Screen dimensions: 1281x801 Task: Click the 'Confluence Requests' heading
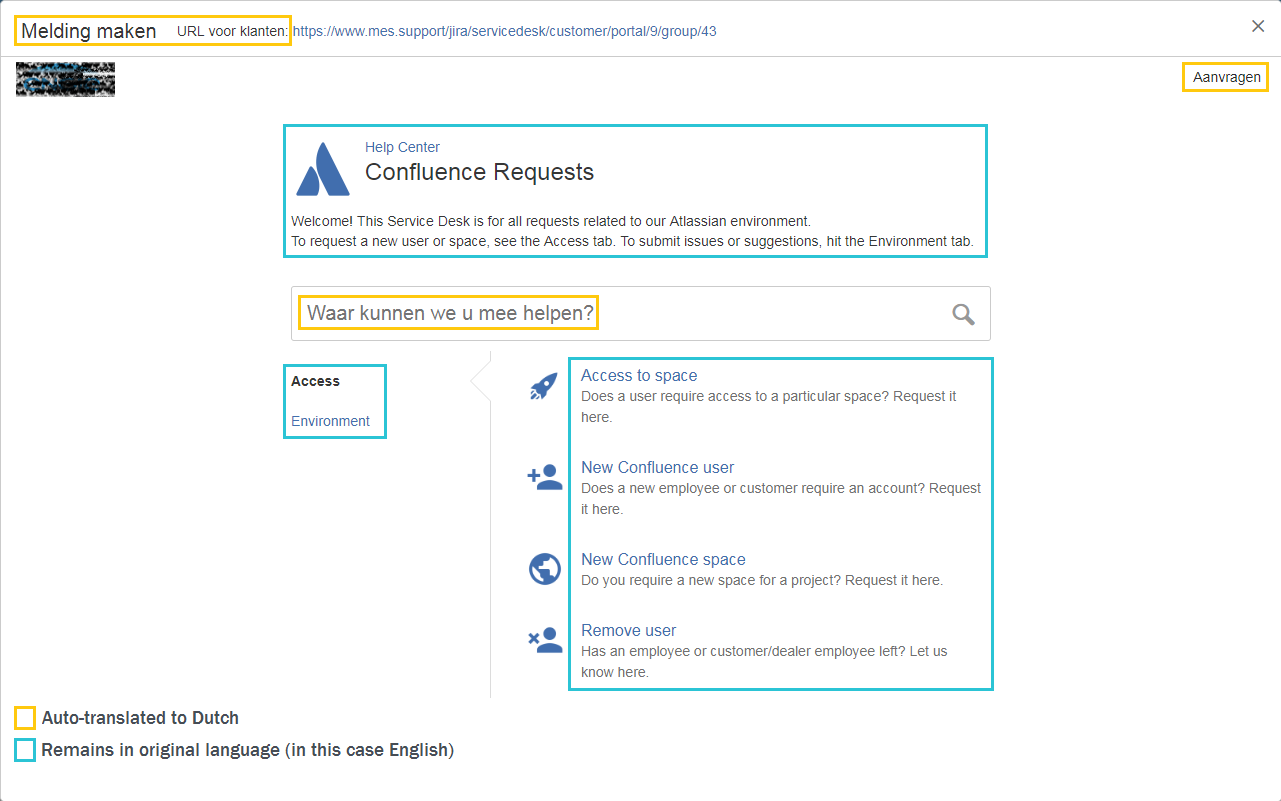pyautogui.click(x=479, y=172)
